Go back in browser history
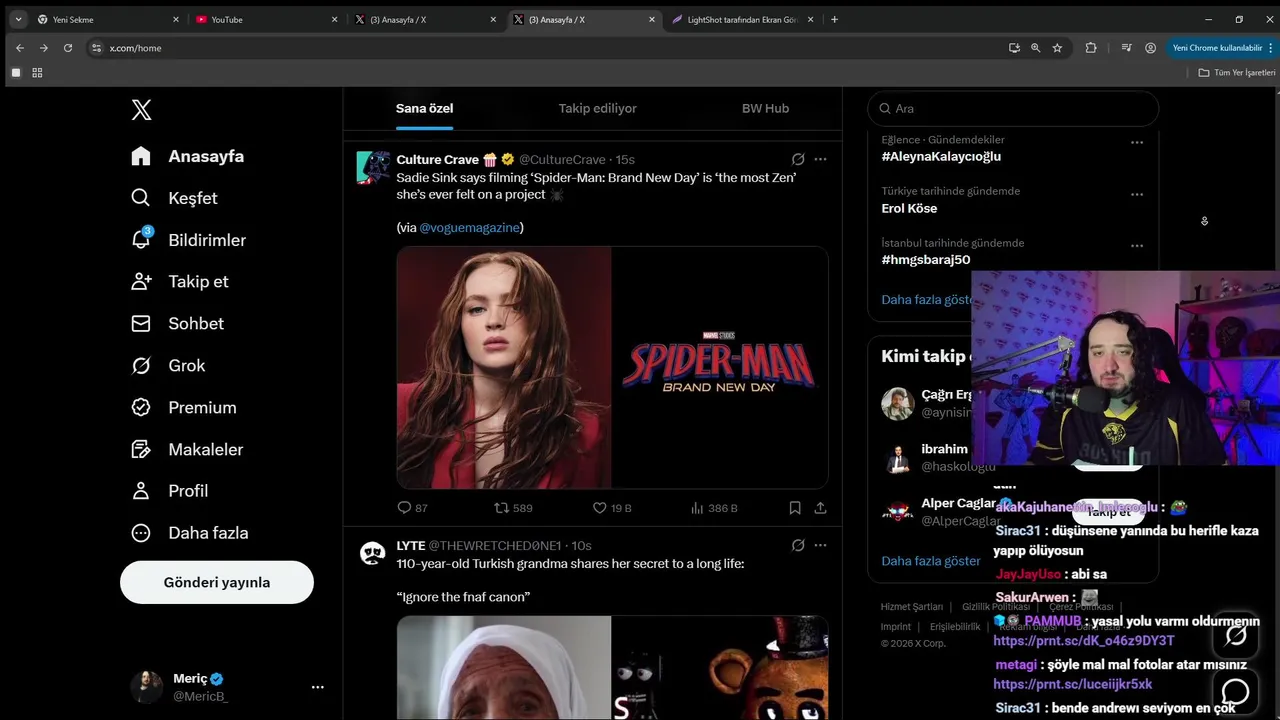The image size is (1280, 720). [x=20, y=48]
